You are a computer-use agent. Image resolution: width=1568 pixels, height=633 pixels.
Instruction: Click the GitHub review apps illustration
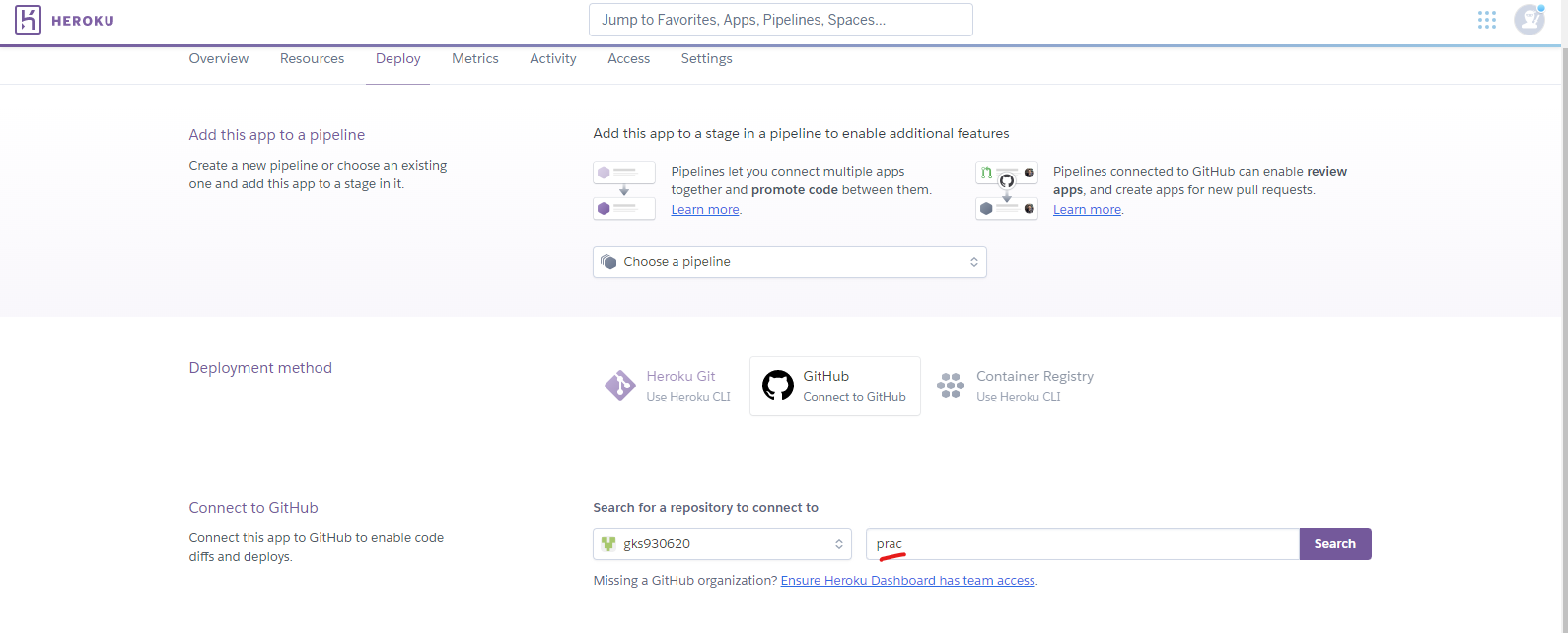[x=1007, y=190]
